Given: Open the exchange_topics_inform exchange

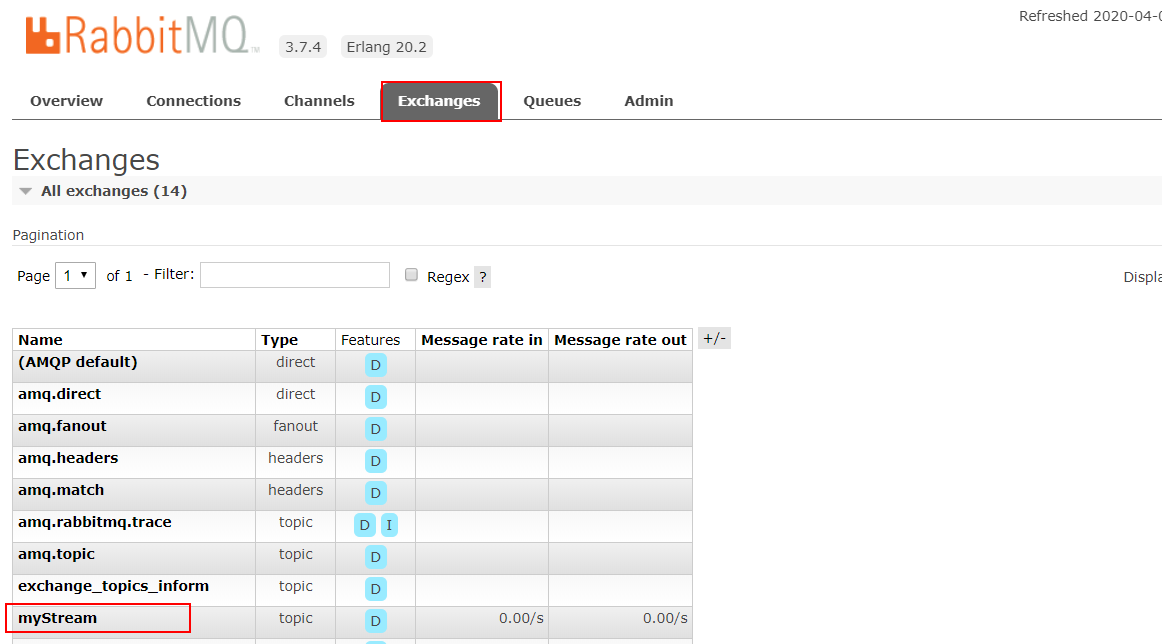Looking at the screenshot, I should pyautogui.click(x=113, y=586).
